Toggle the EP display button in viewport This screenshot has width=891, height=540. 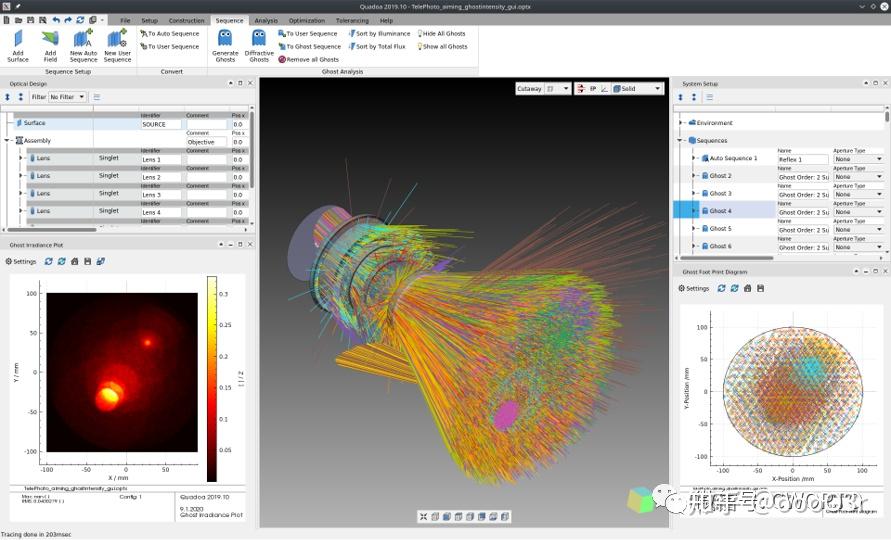pyautogui.click(x=592, y=89)
